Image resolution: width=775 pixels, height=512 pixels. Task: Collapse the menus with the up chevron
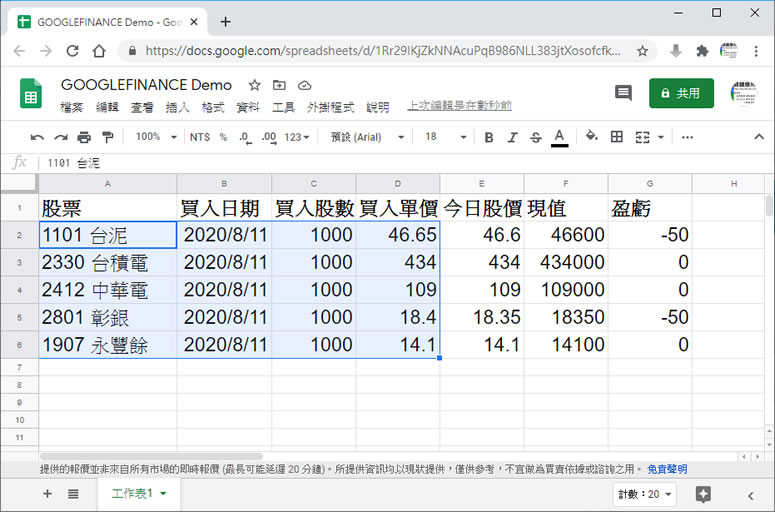click(x=759, y=137)
